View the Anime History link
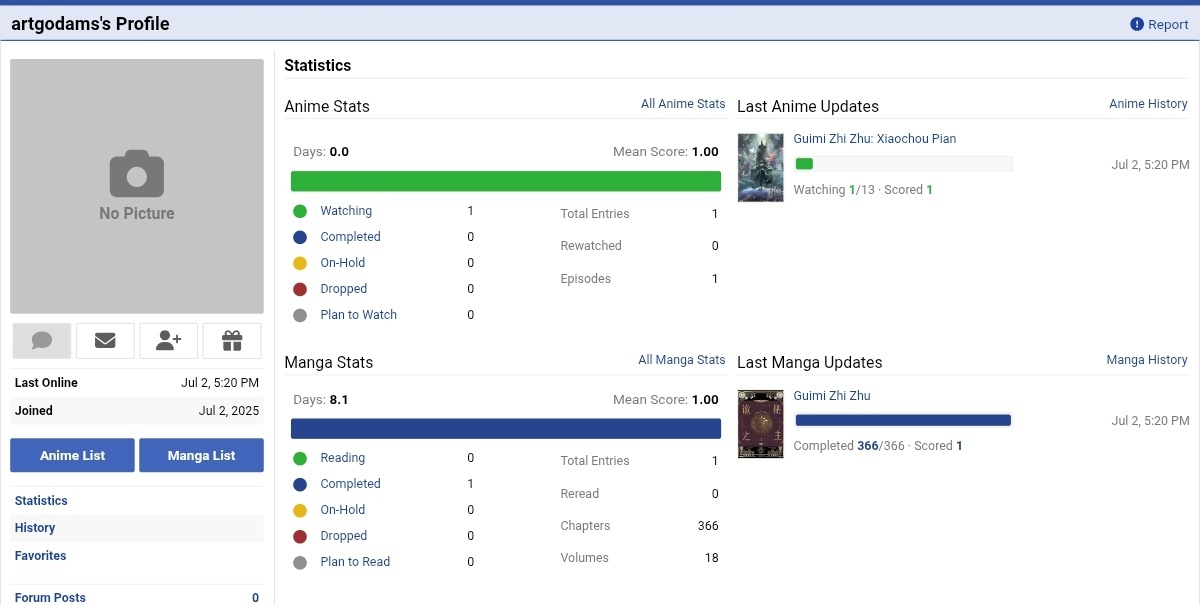1200x605 pixels. click(1148, 104)
